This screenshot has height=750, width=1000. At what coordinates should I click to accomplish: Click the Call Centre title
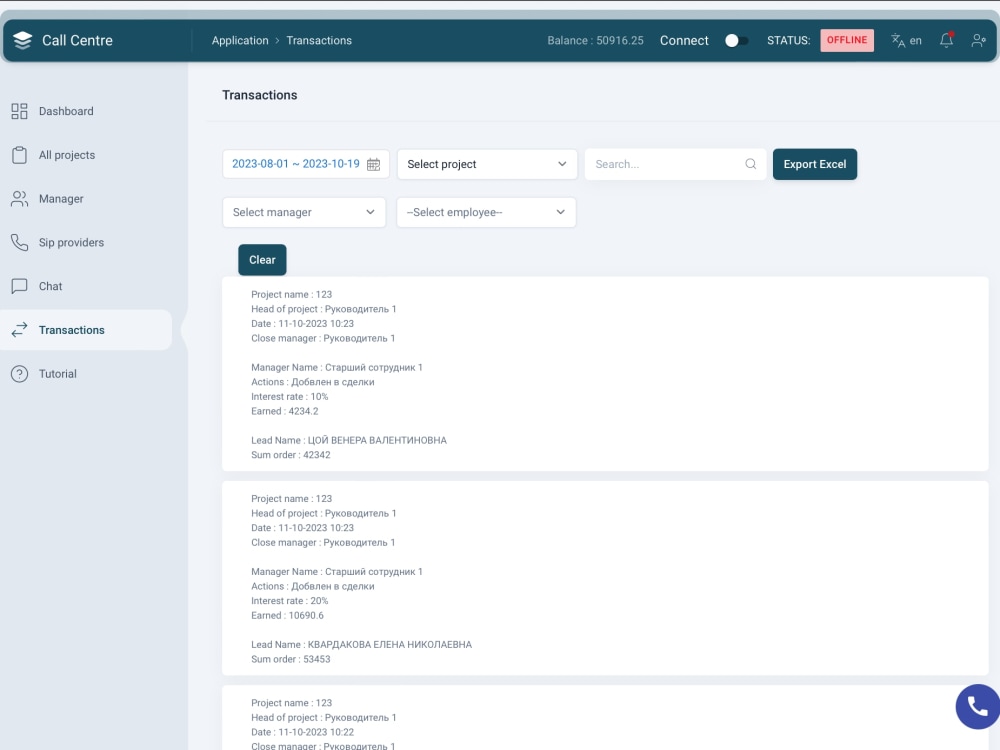pos(77,40)
